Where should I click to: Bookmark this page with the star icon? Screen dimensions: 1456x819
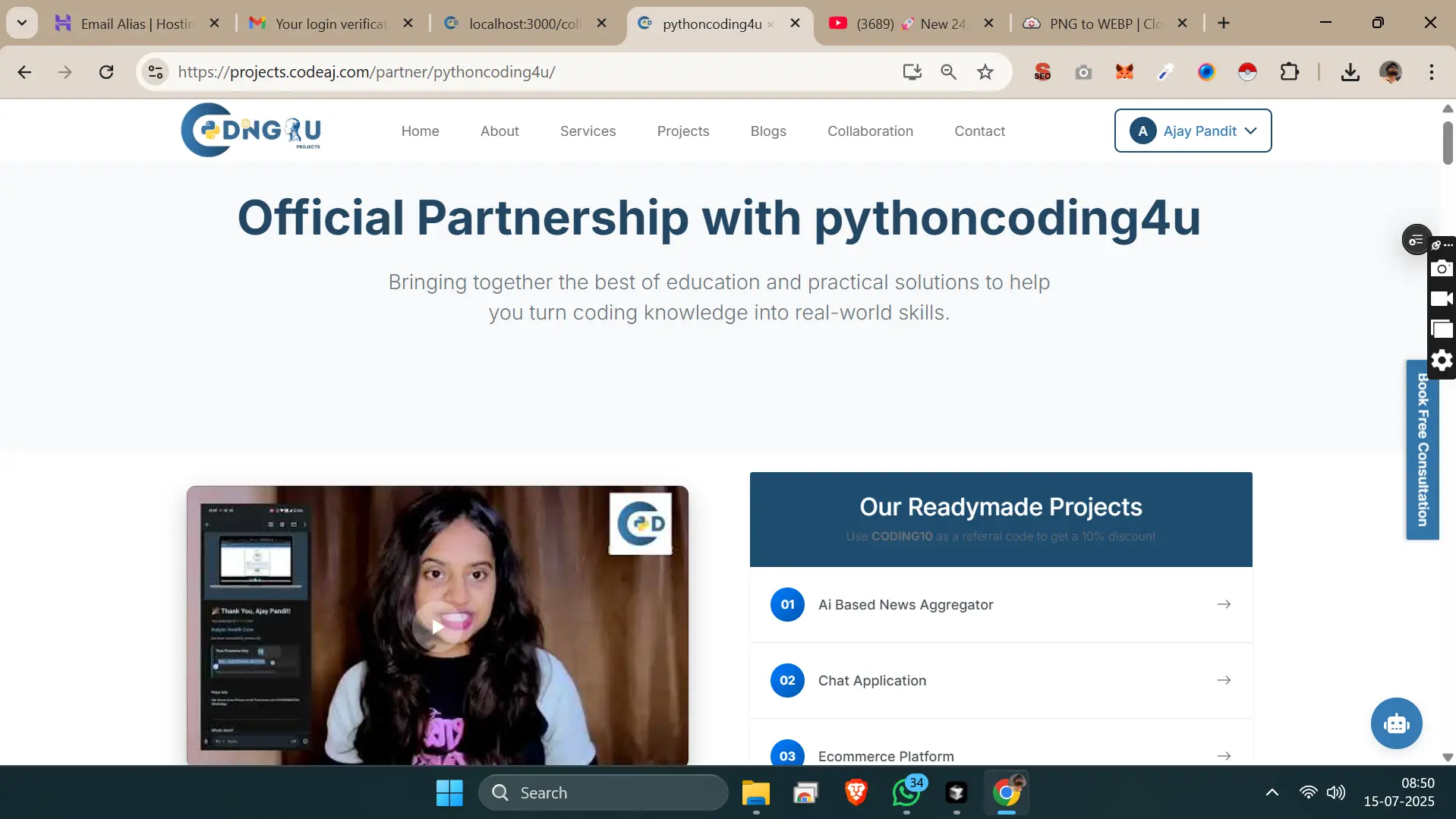pos(985,72)
